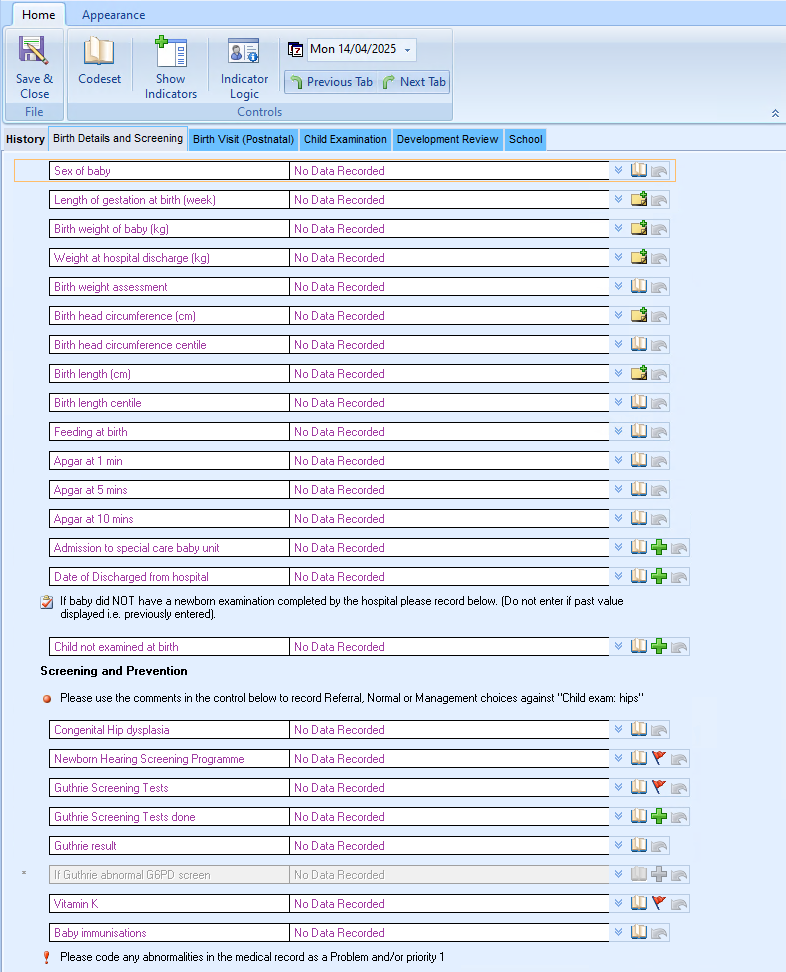
Task: Click folder add icon for Weight at hospital discharge
Action: [x=638, y=258]
